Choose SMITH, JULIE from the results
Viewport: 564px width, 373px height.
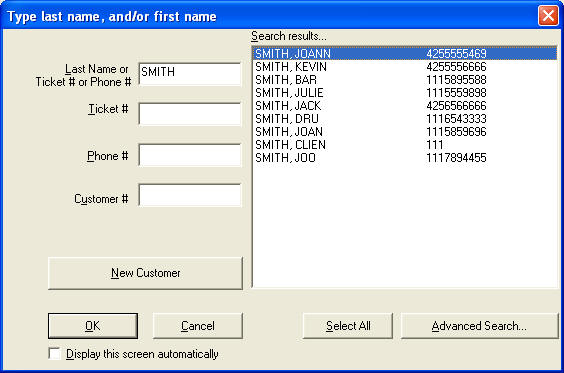pos(405,92)
